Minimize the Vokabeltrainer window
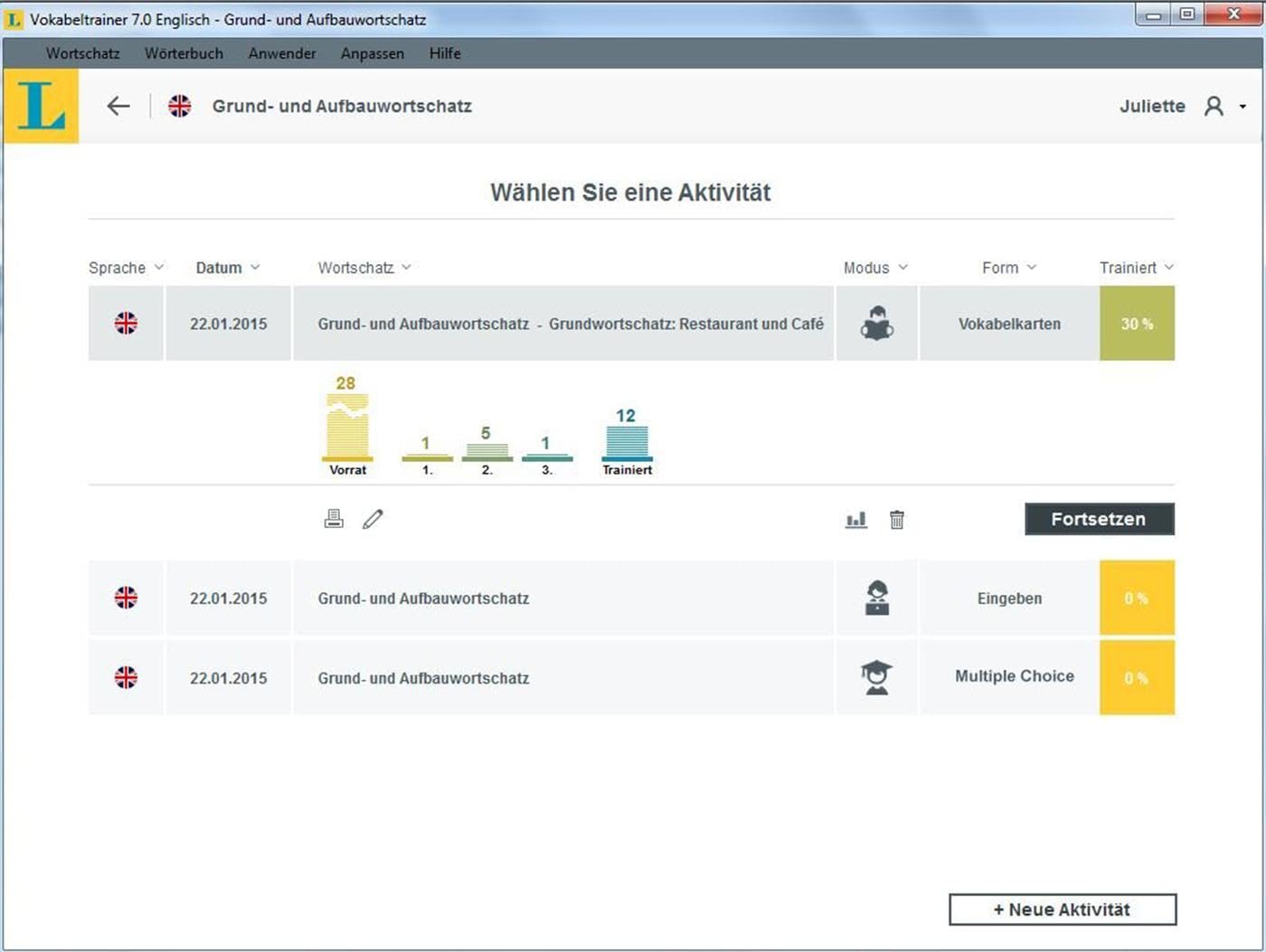This screenshot has height=952, width=1266. [x=1153, y=14]
